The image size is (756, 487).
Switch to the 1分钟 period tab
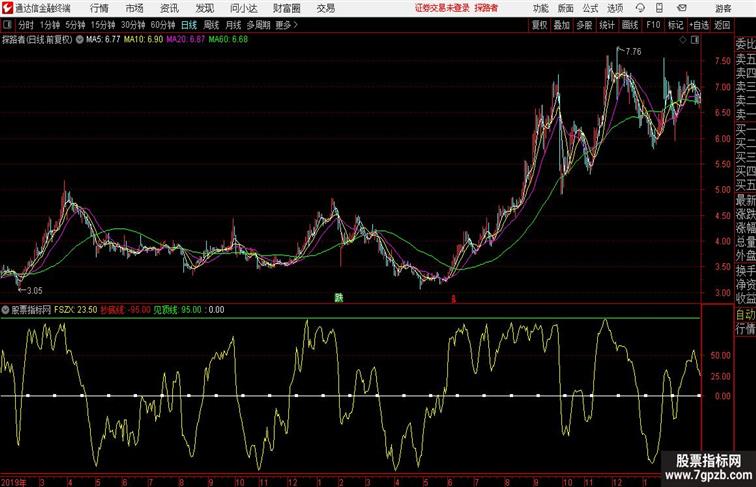click(x=50, y=25)
